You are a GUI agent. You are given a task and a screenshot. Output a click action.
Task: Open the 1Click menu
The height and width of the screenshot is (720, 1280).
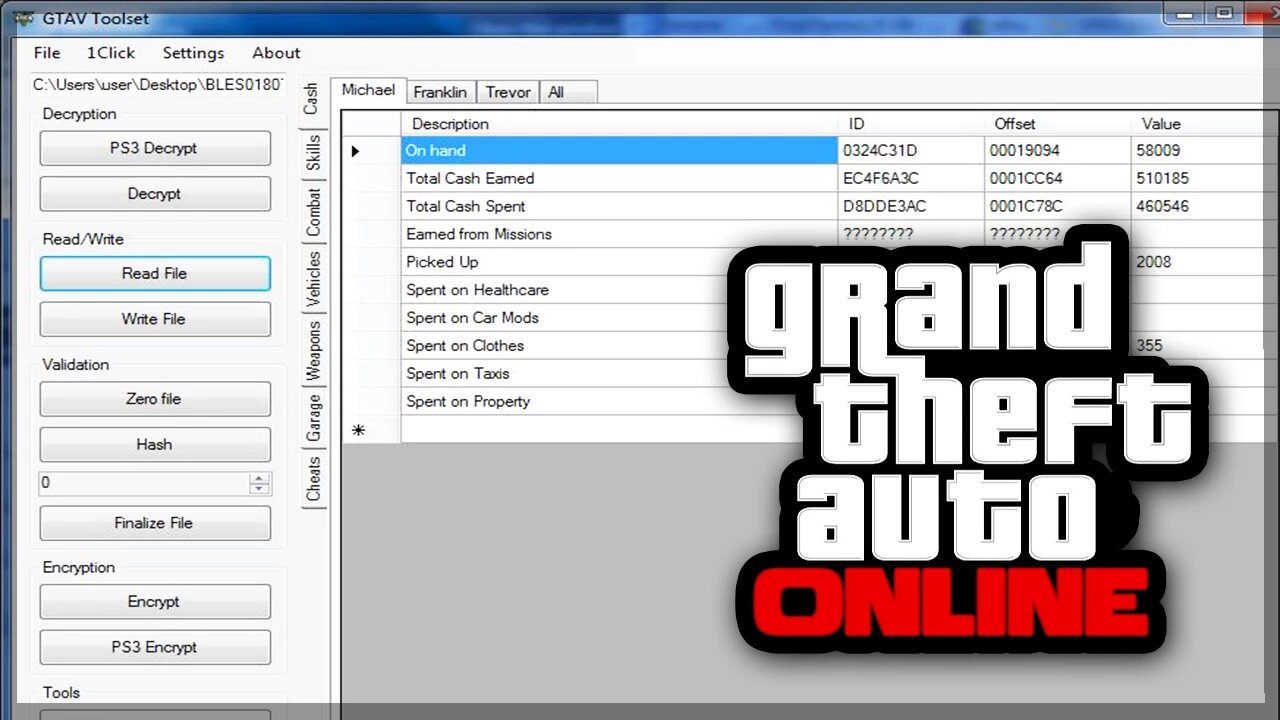point(110,53)
